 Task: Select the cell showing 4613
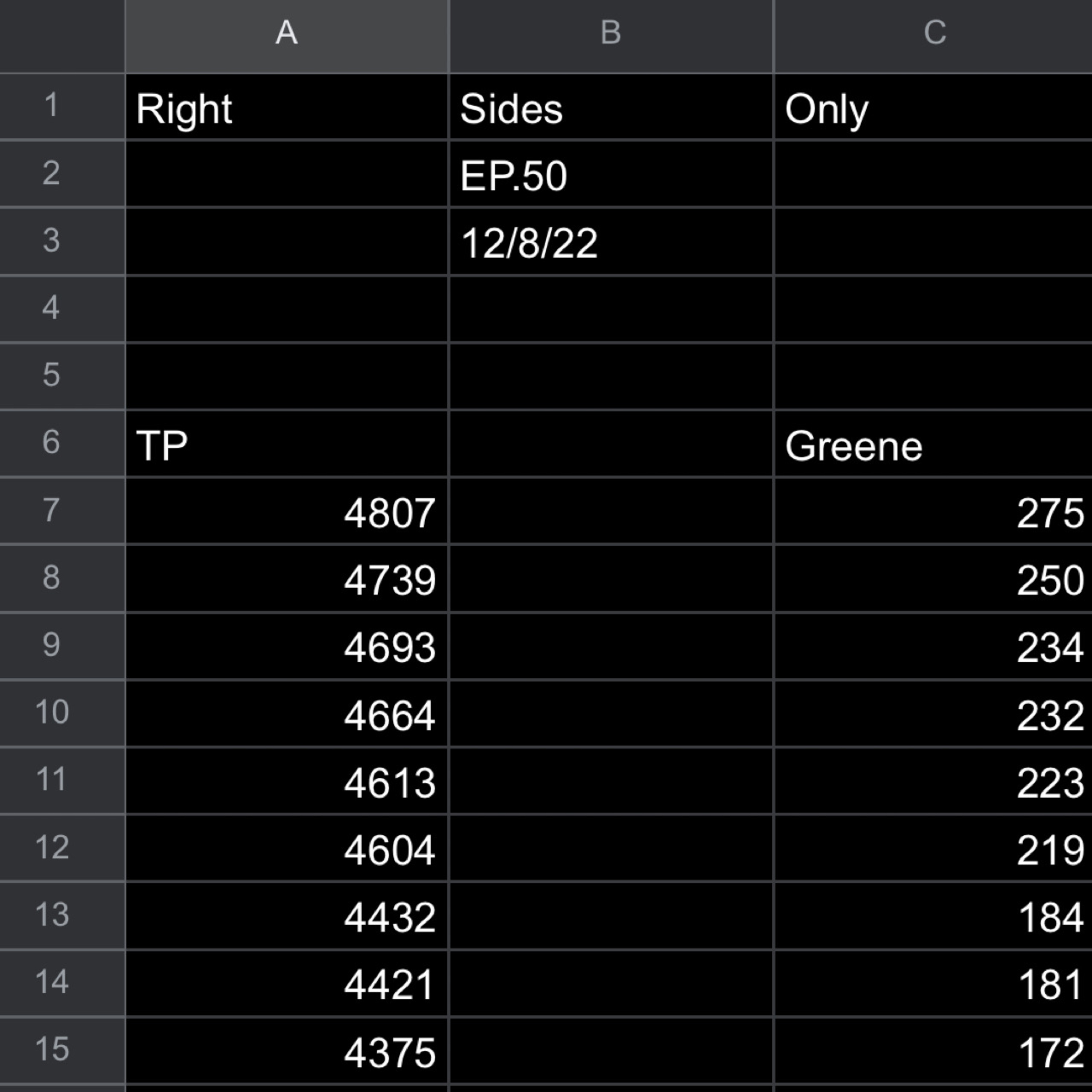[286, 782]
